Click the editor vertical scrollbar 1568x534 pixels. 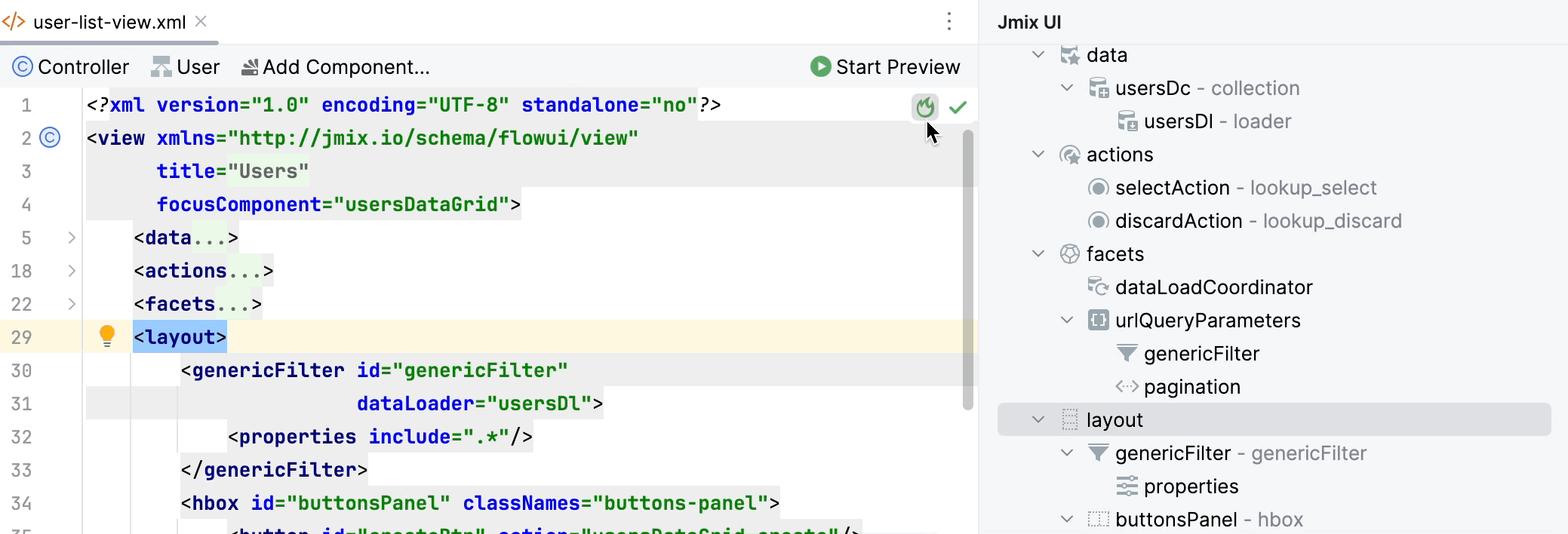tap(967, 270)
